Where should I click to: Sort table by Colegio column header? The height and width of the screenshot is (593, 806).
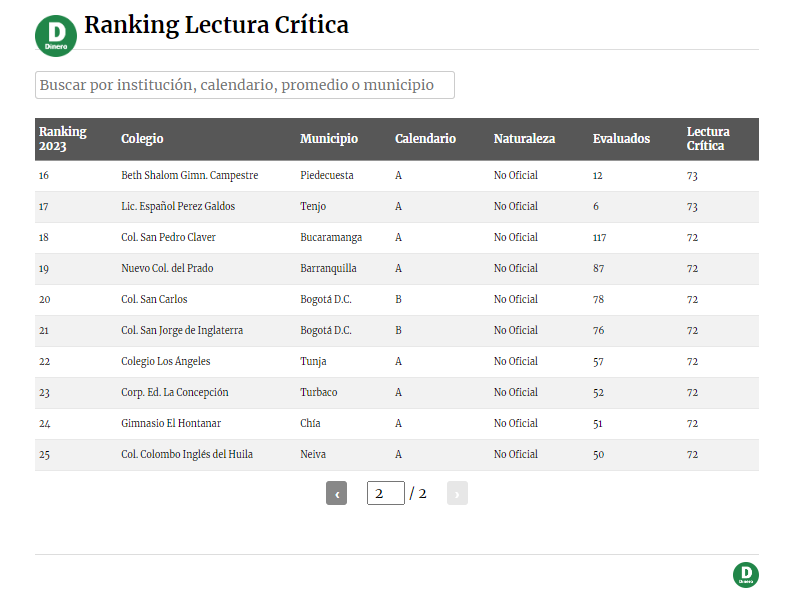click(142, 139)
